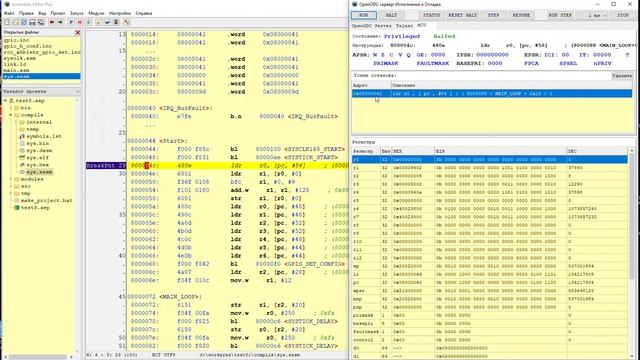Switch to MCU tab
Image resolution: width=640 pixels, height=360 pixels.
click(421, 25)
